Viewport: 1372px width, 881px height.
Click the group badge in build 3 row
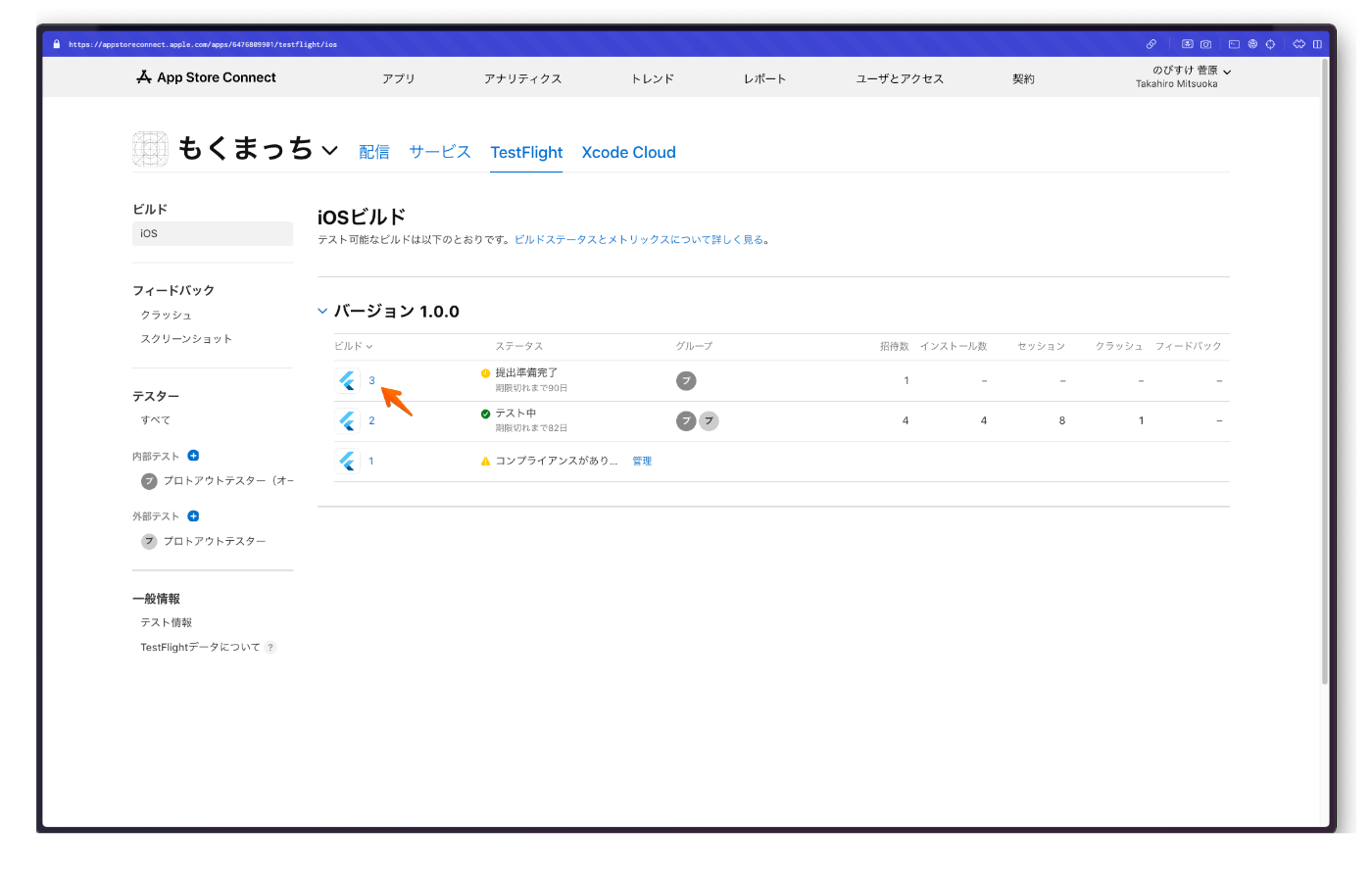(686, 380)
